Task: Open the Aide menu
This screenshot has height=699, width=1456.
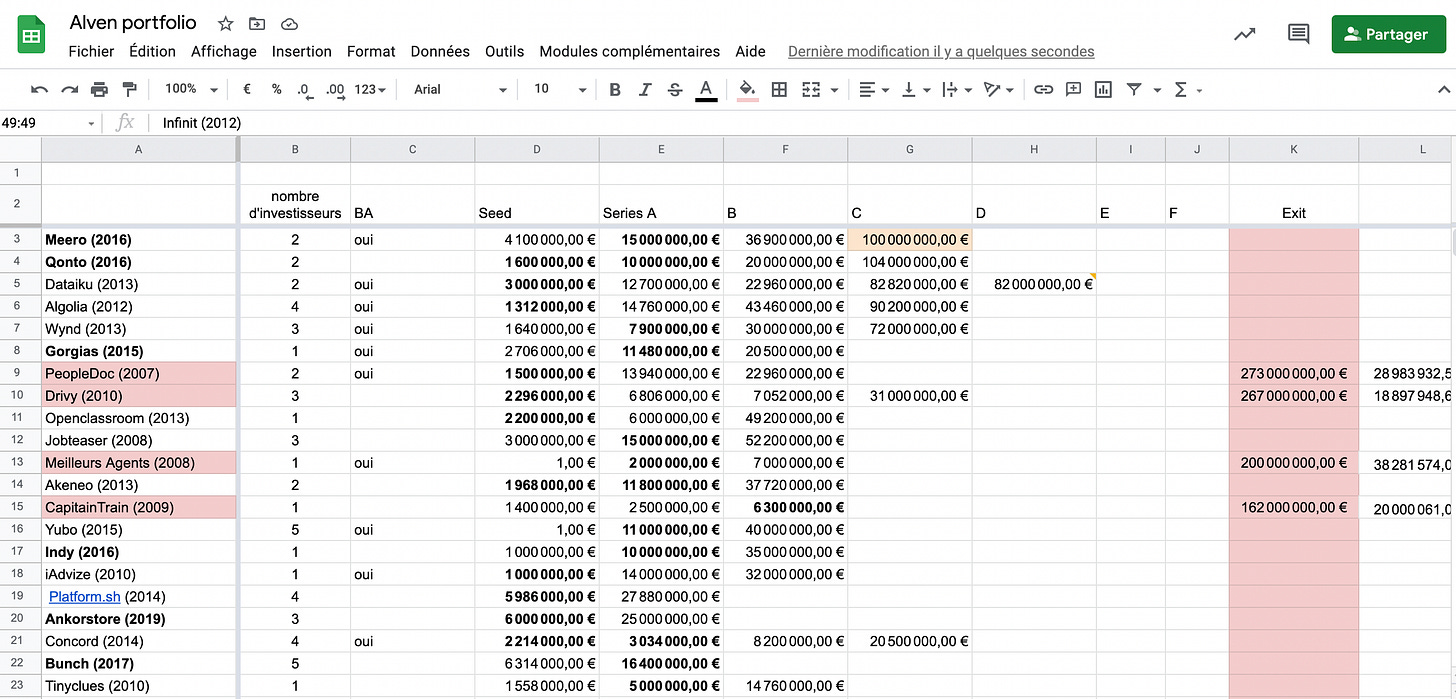Action: [x=750, y=51]
